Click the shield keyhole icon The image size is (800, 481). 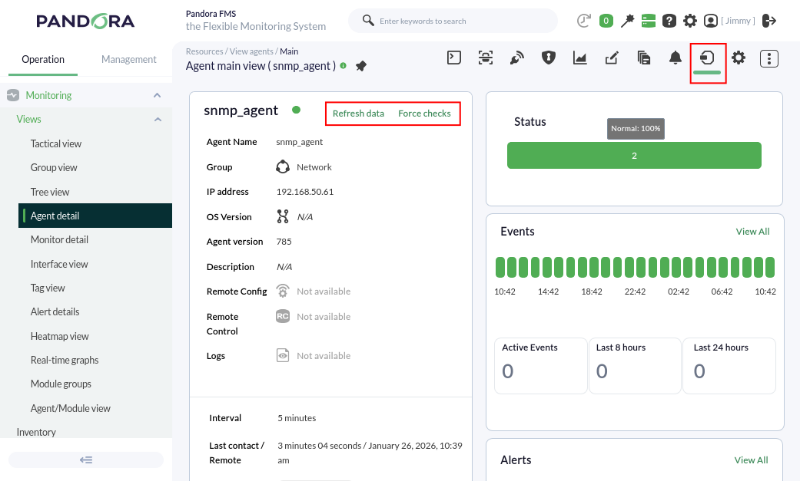(548, 58)
